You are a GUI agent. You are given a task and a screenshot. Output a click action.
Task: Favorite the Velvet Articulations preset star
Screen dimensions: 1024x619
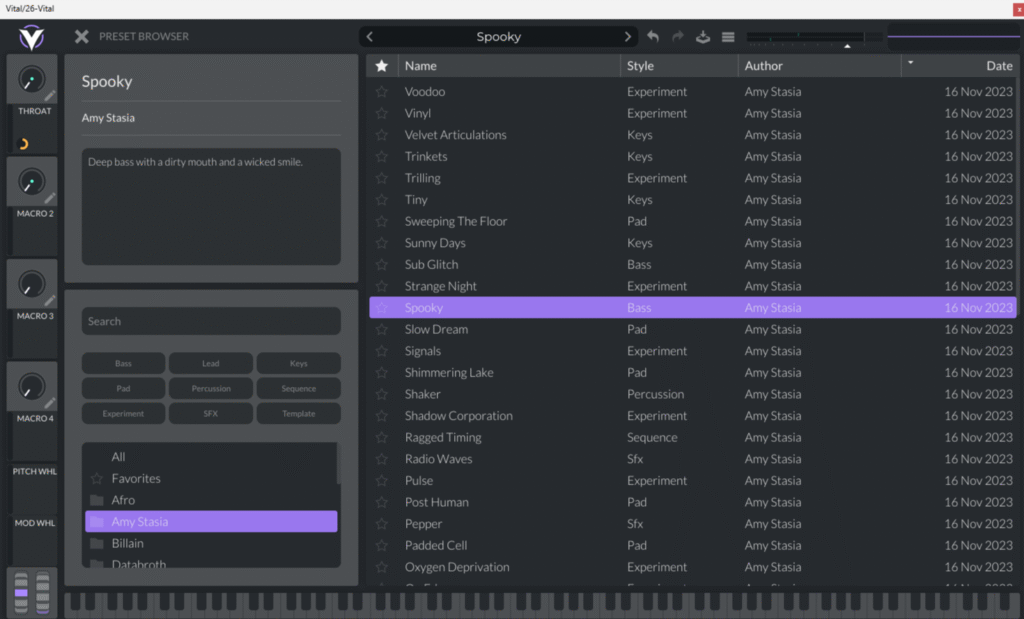pos(382,135)
